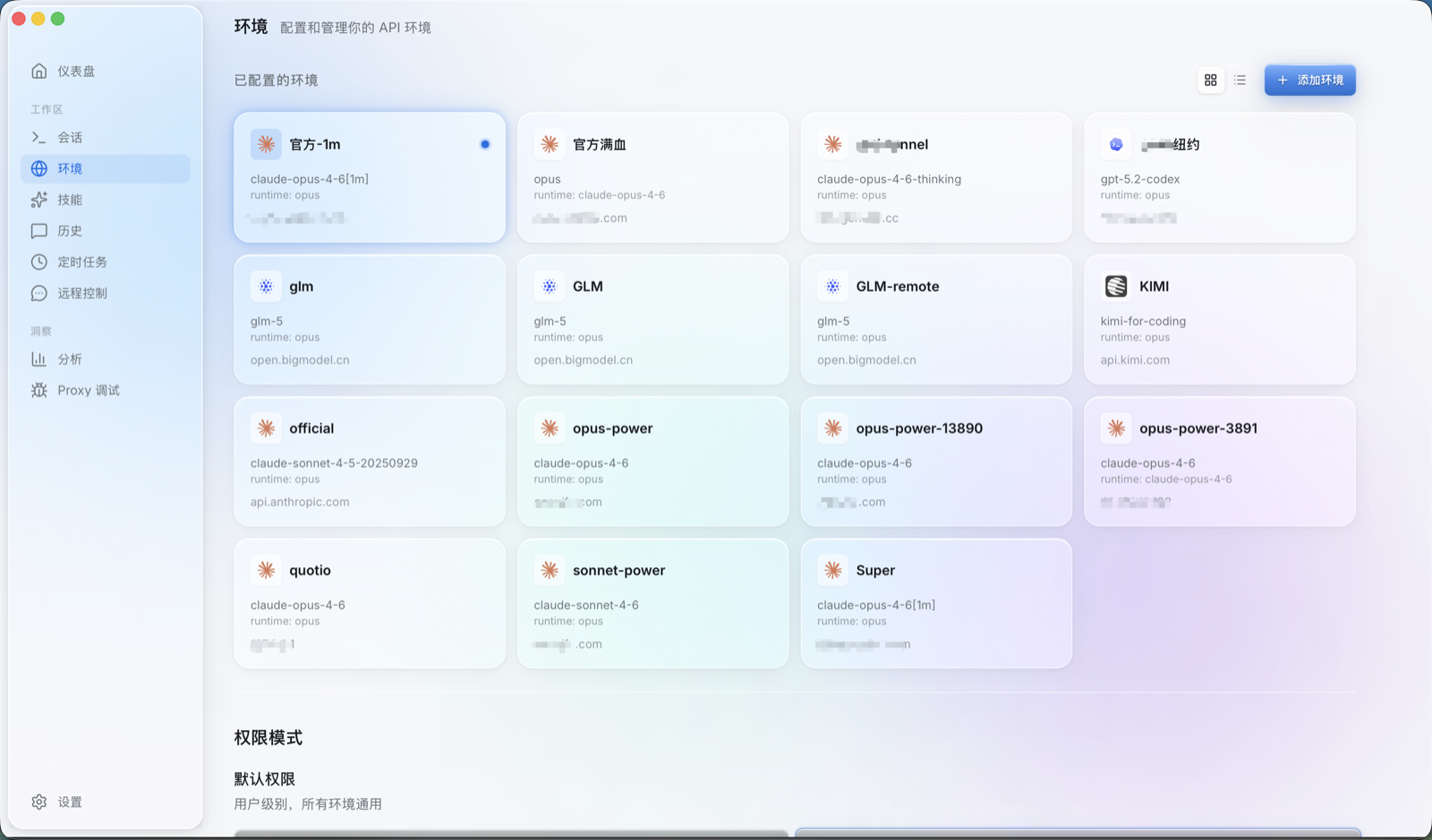The width and height of the screenshot is (1432, 840).
Task: Click the Claude icon on opus-power-13890 card
Action: point(833,428)
